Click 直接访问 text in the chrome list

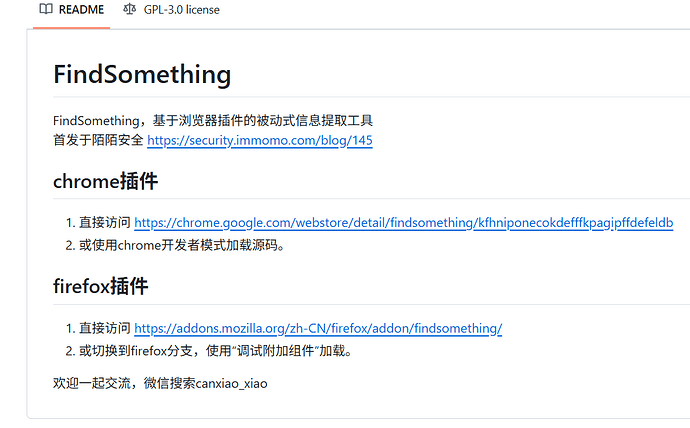point(105,223)
